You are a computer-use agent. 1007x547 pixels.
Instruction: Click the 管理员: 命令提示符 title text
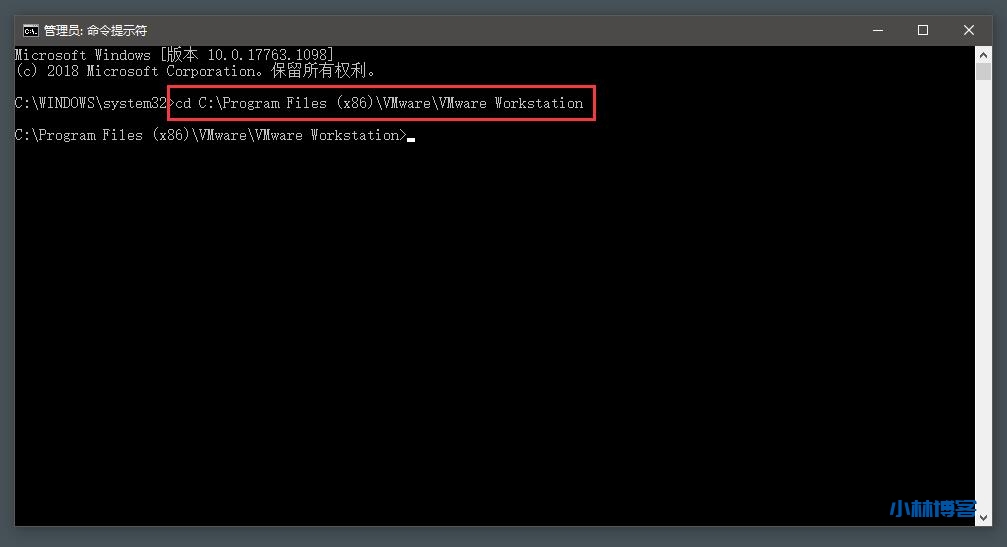pos(95,30)
